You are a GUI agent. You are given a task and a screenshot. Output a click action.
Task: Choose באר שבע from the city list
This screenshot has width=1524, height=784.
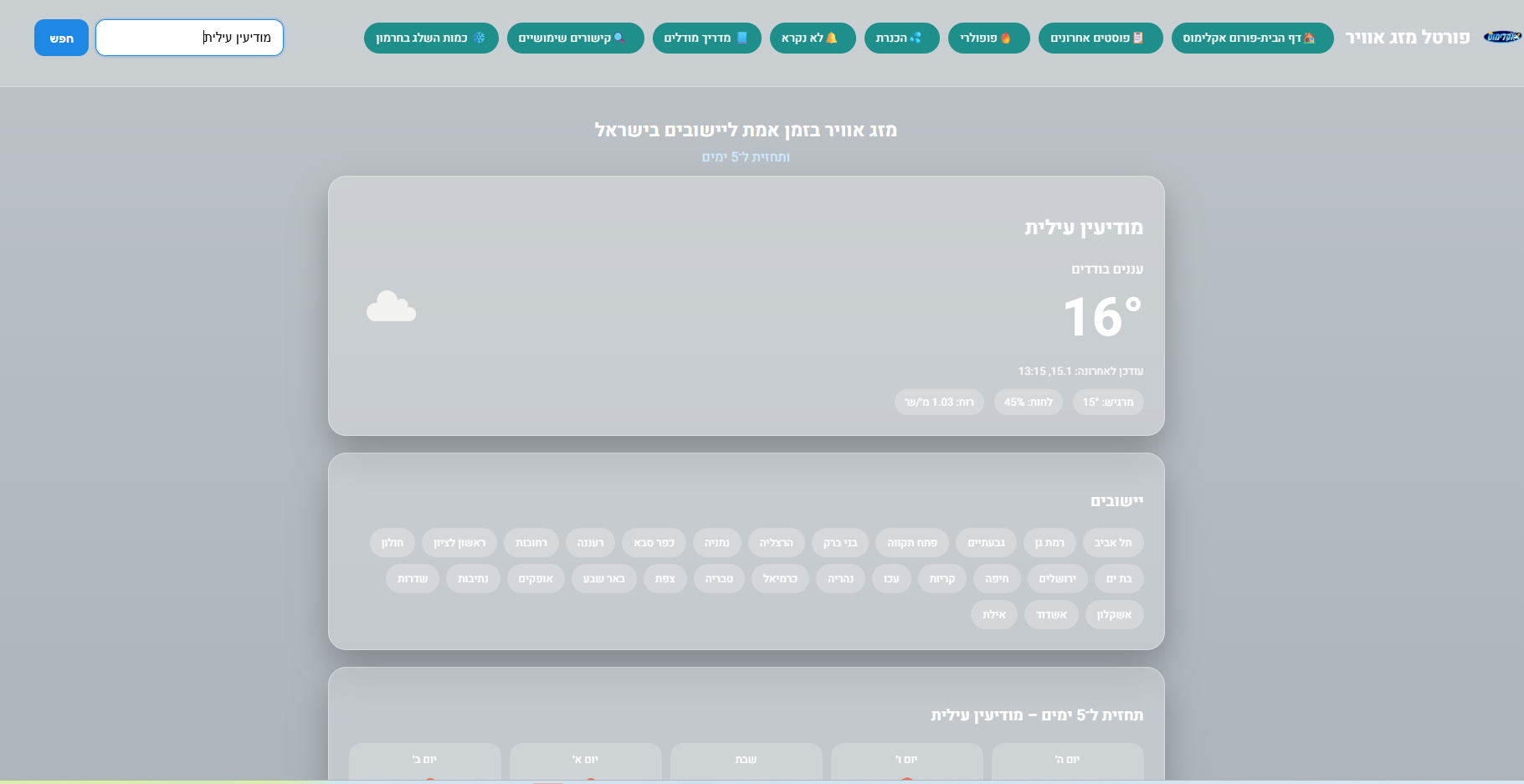click(603, 578)
